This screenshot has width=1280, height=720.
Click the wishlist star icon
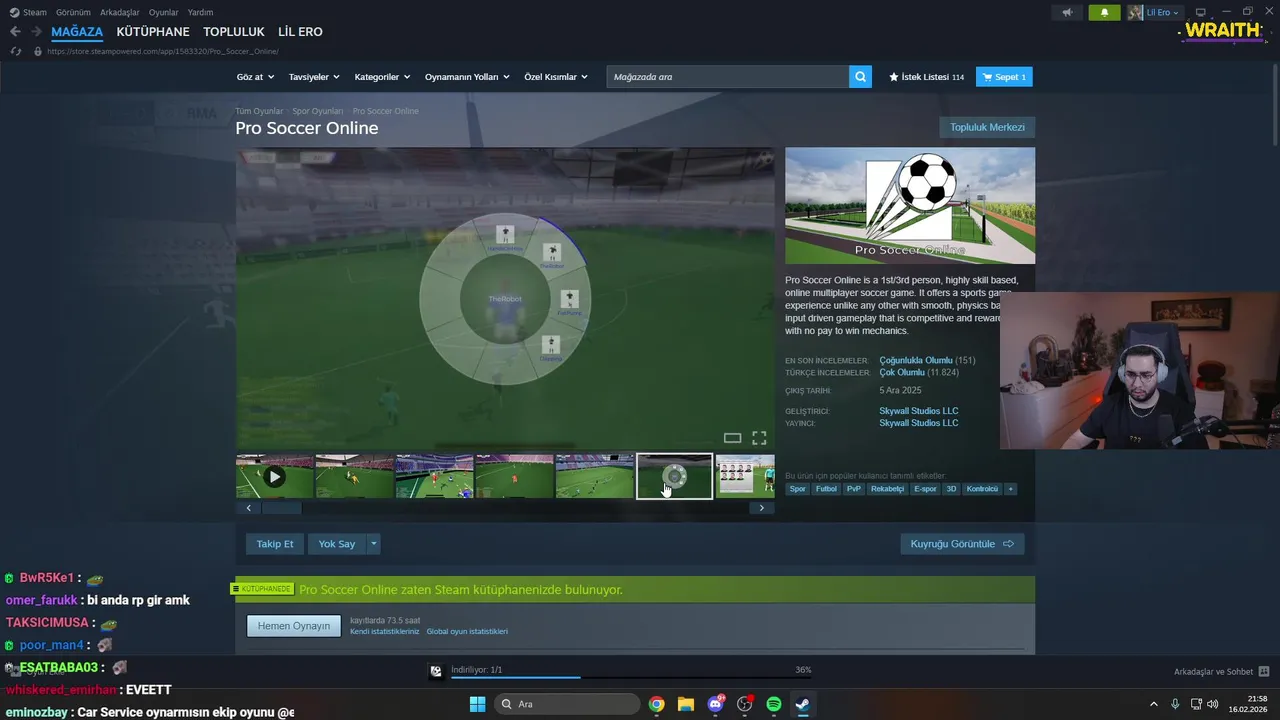click(894, 77)
